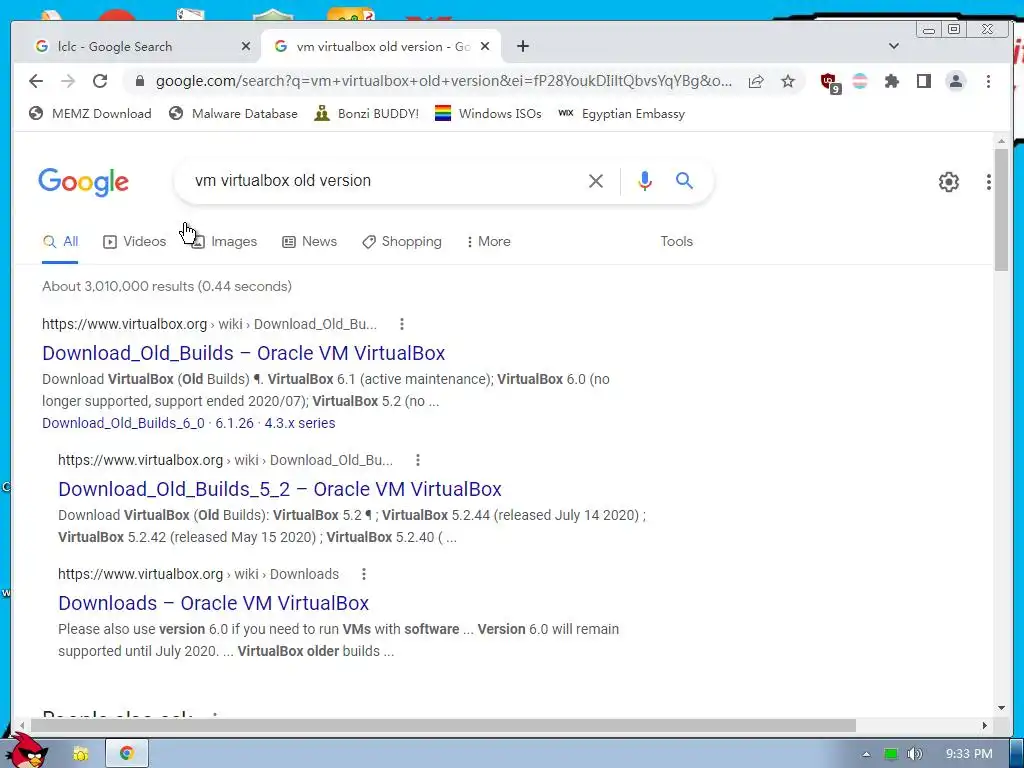The width and height of the screenshot is (1024, 768).
Task: Open the Egyptian Embassy bookmark
Action: tap(621, 114)
